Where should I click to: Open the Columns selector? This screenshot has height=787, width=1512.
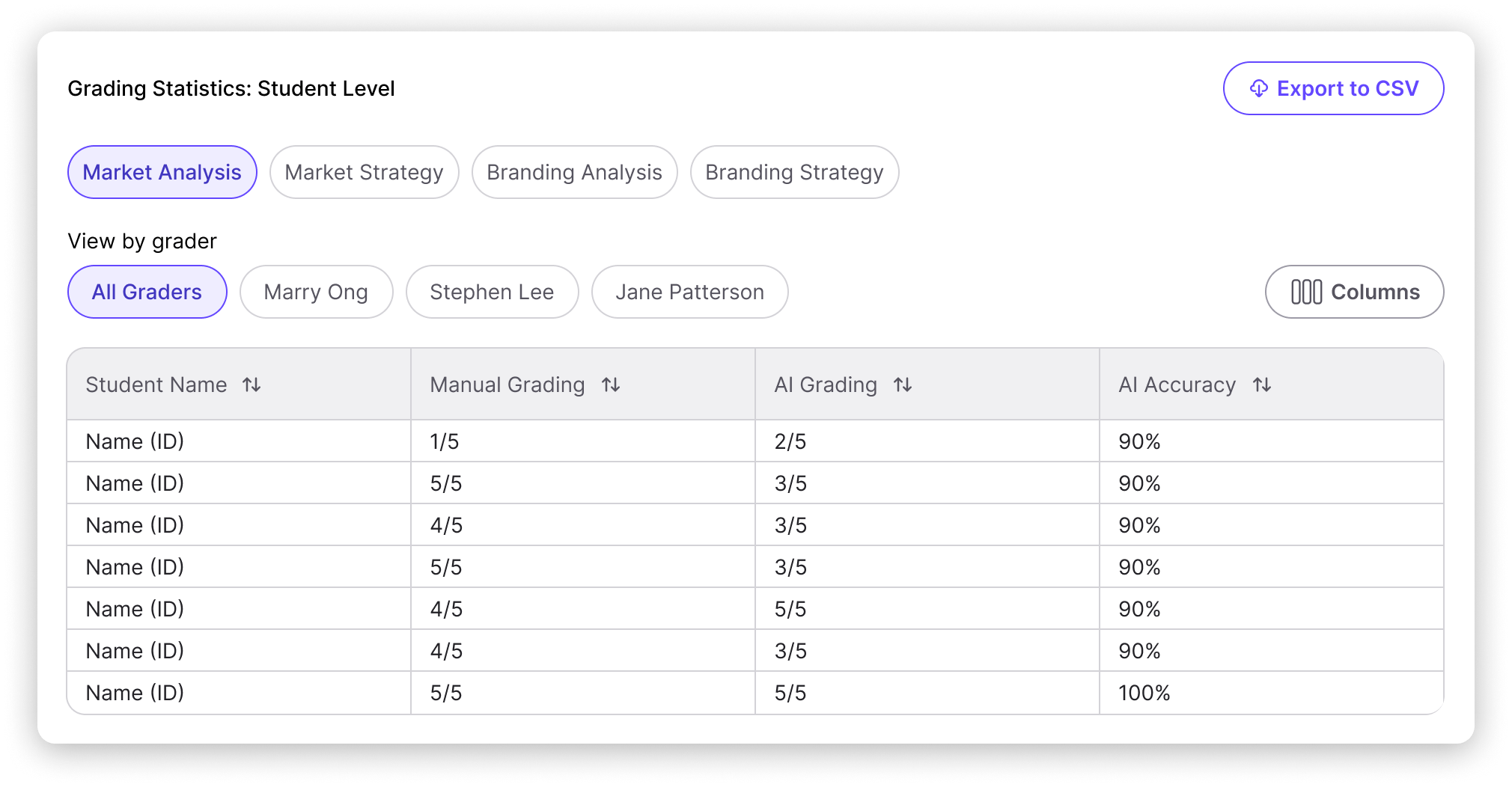(x=1354, y=292)
